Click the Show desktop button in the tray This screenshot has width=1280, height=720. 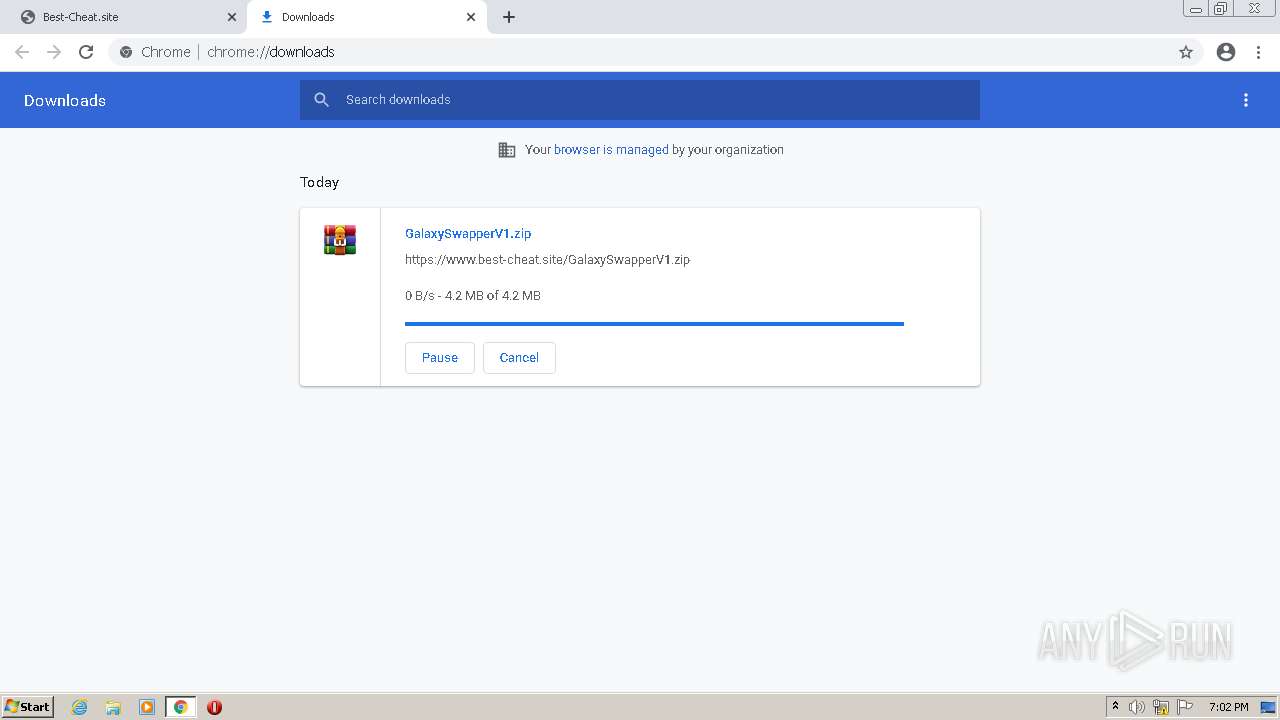(x=1268, y=707)
